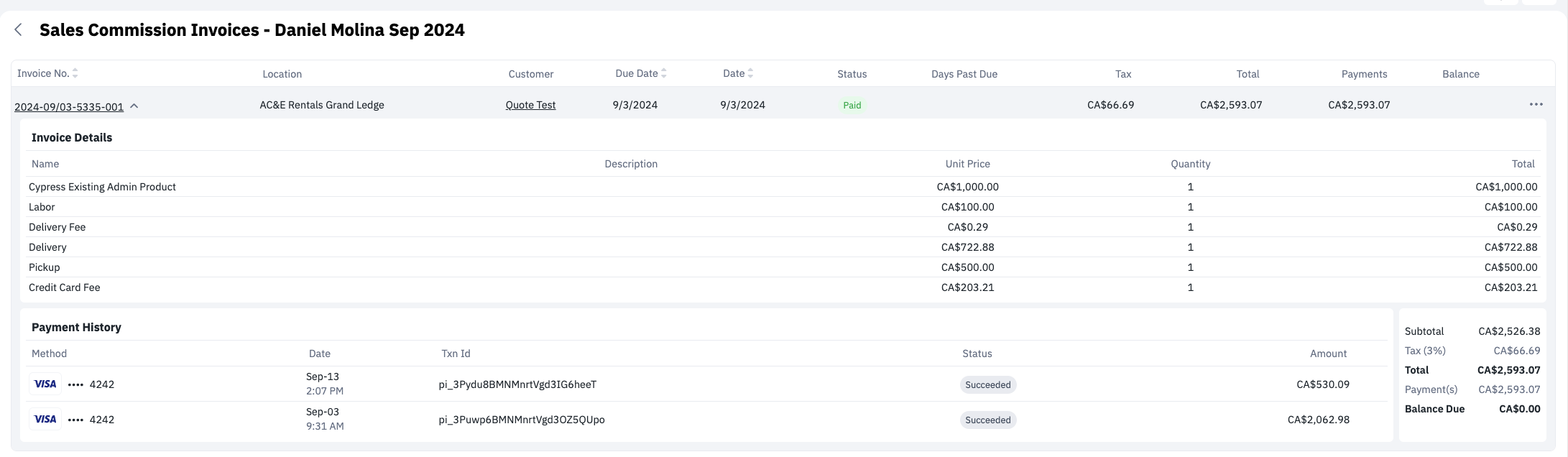The height and width of the screenshot is (457, 1568).
Task: Open the three-dot menu for the invoice row
Action: coord(1536,104)
